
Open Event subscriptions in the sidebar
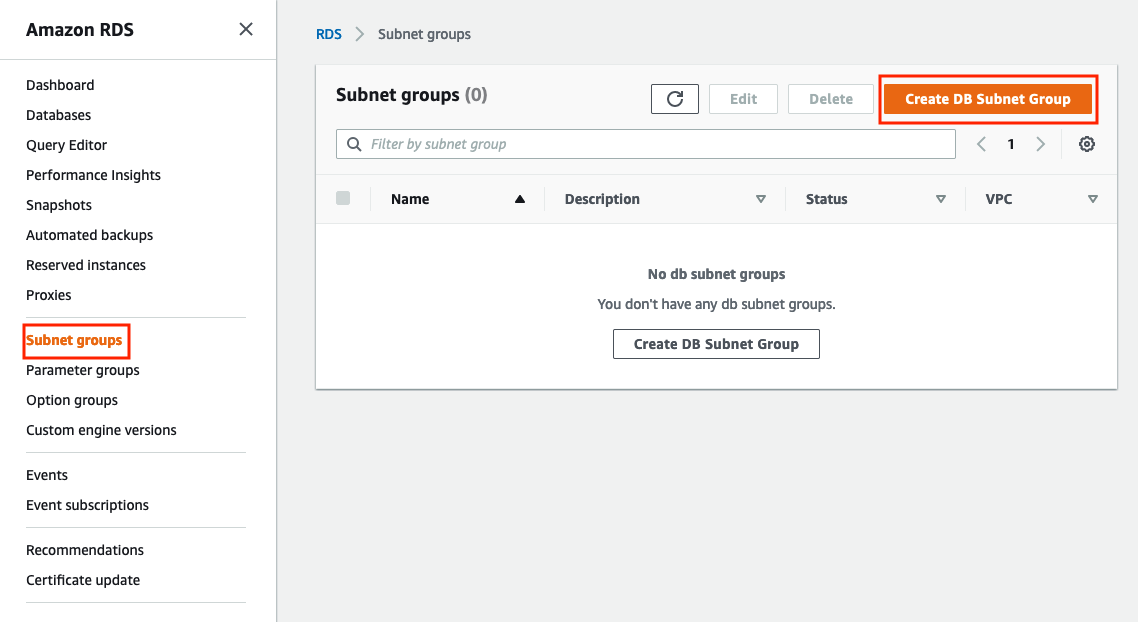tap(88, 505)
